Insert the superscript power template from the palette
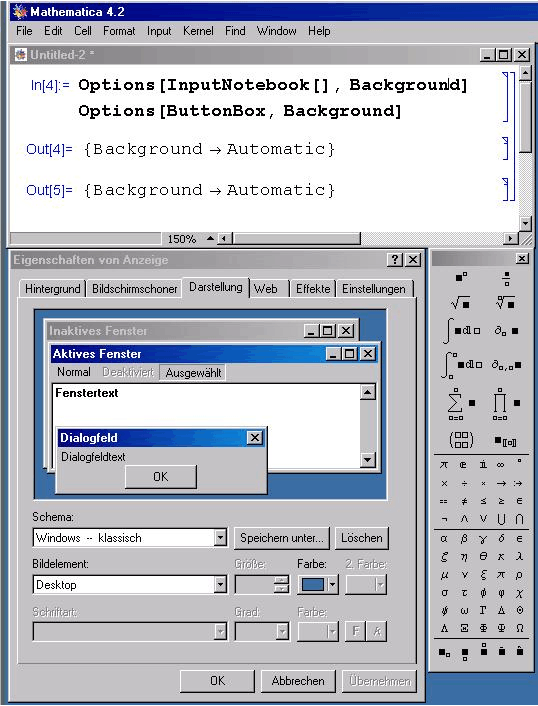 tap(461, 277)
